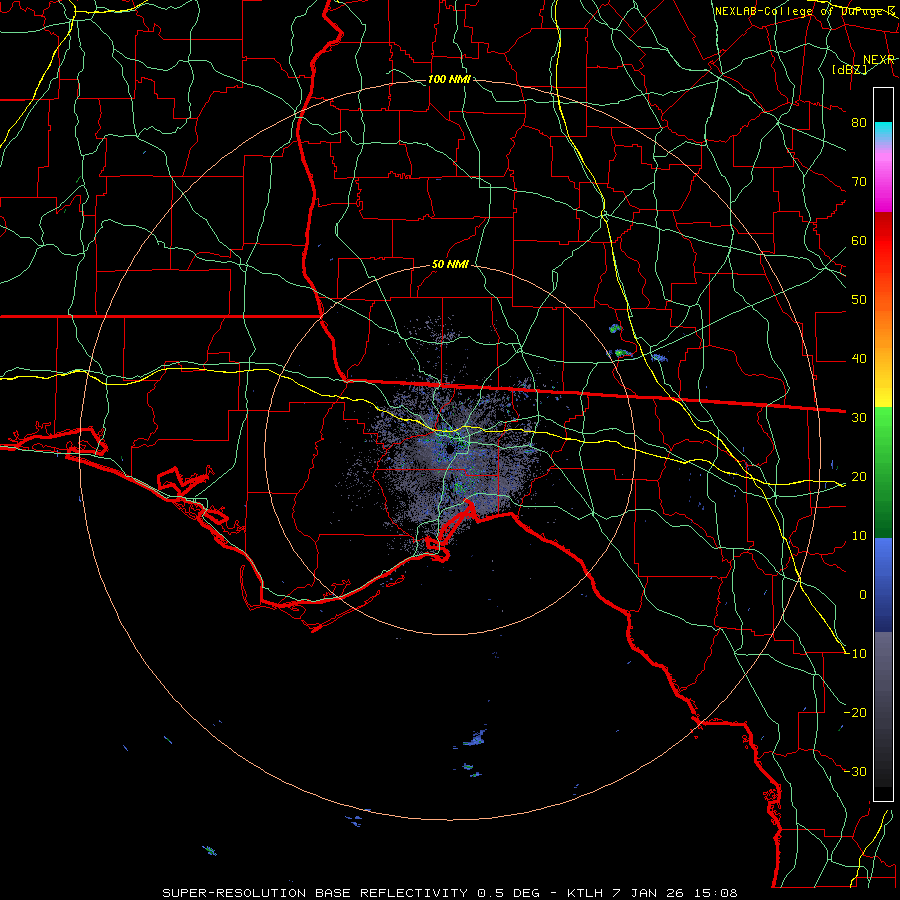The height and width of the screenshot is (900, 900).
Task: Click the 30 value on dBZ scale
Action: [859, 418]
